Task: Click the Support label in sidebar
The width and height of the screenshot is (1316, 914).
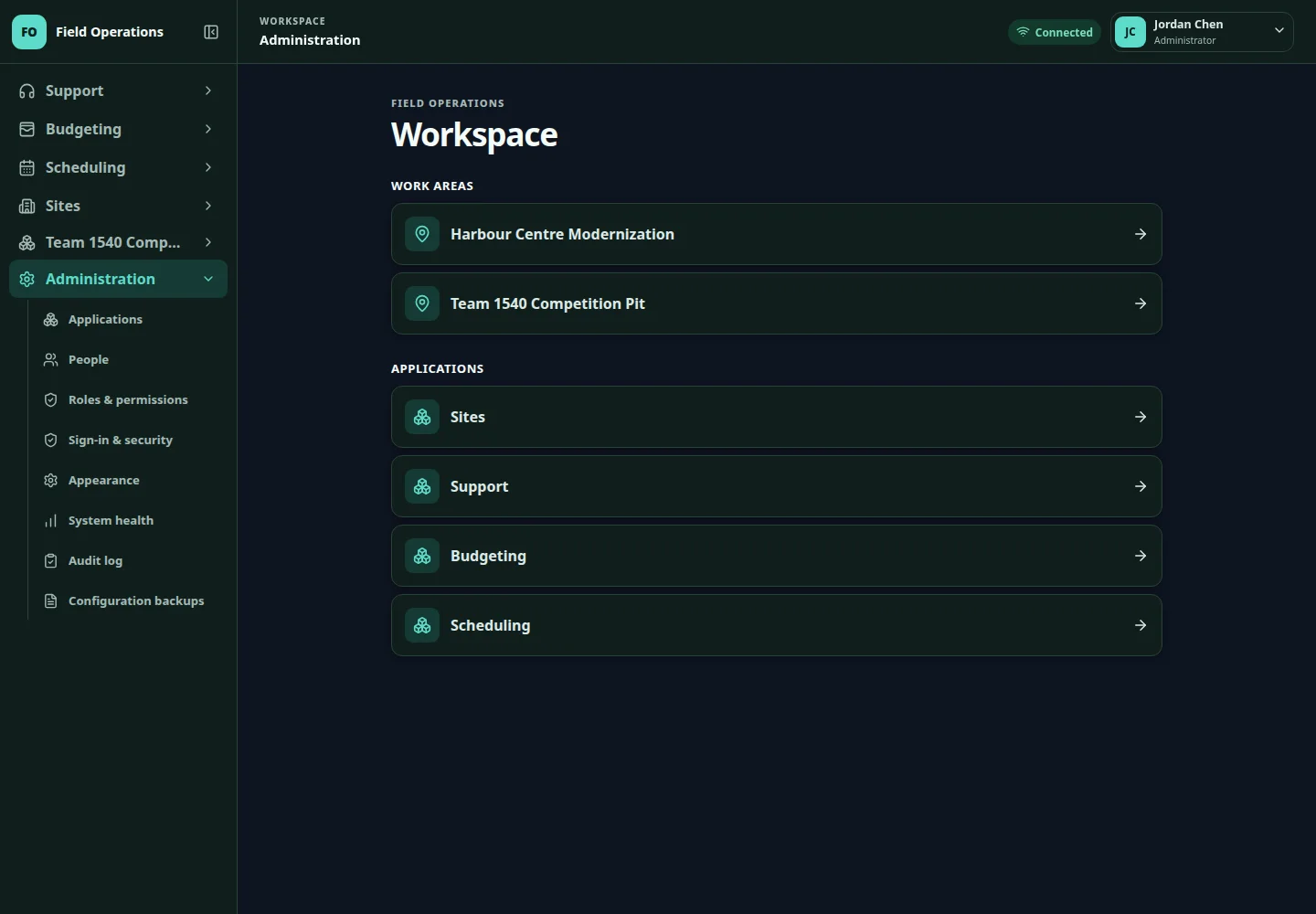Action: click(x=74, y=90)
